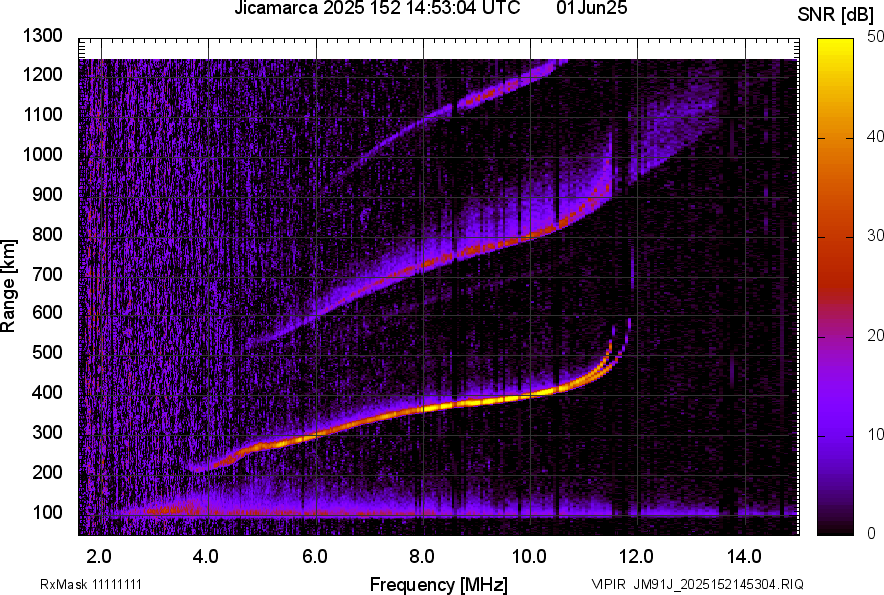This screenshot has width=884, height=595.
Task: Click the range tick label '400'
Action: (x=47, y=392)
